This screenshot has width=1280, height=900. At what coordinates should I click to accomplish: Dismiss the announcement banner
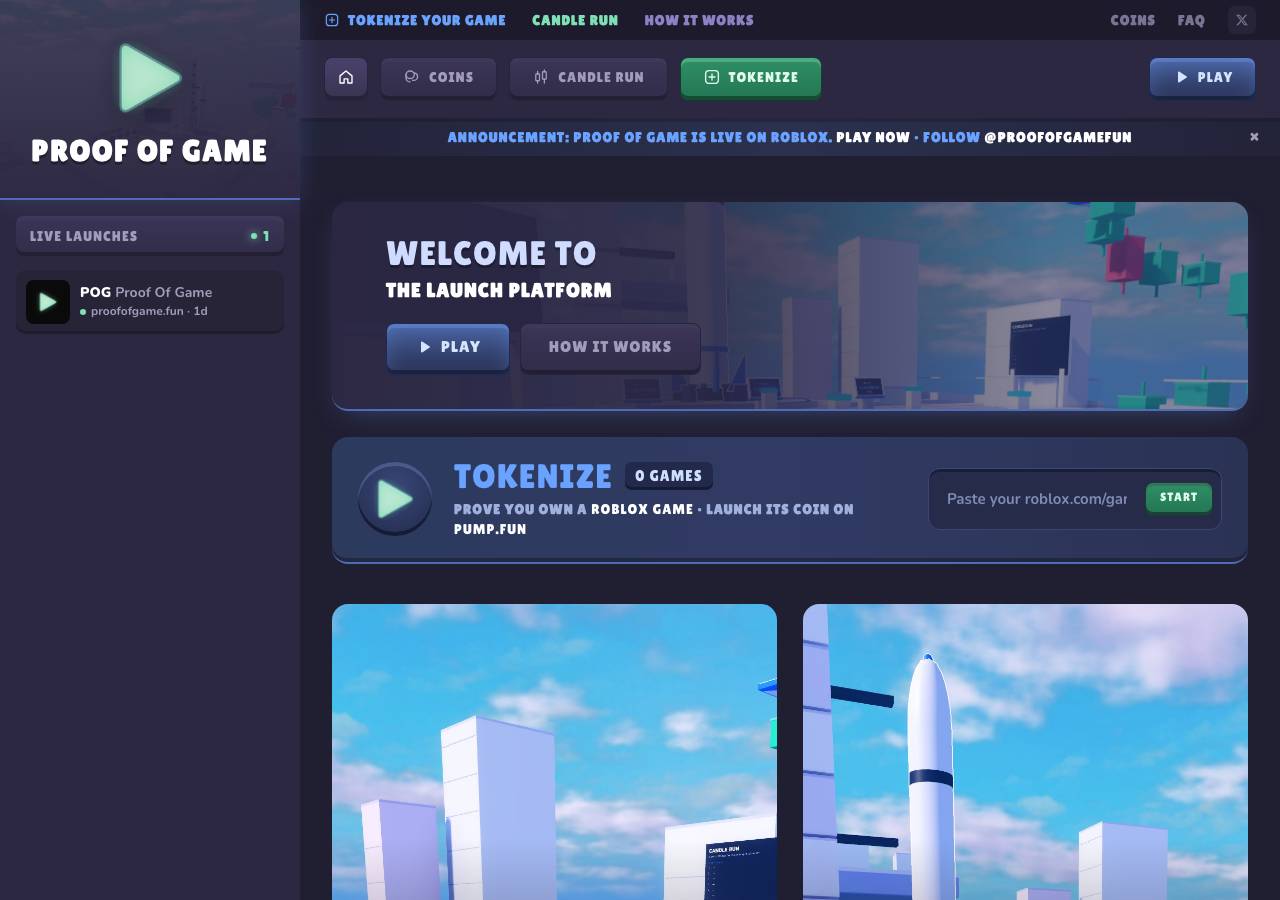coord(1254,137)
